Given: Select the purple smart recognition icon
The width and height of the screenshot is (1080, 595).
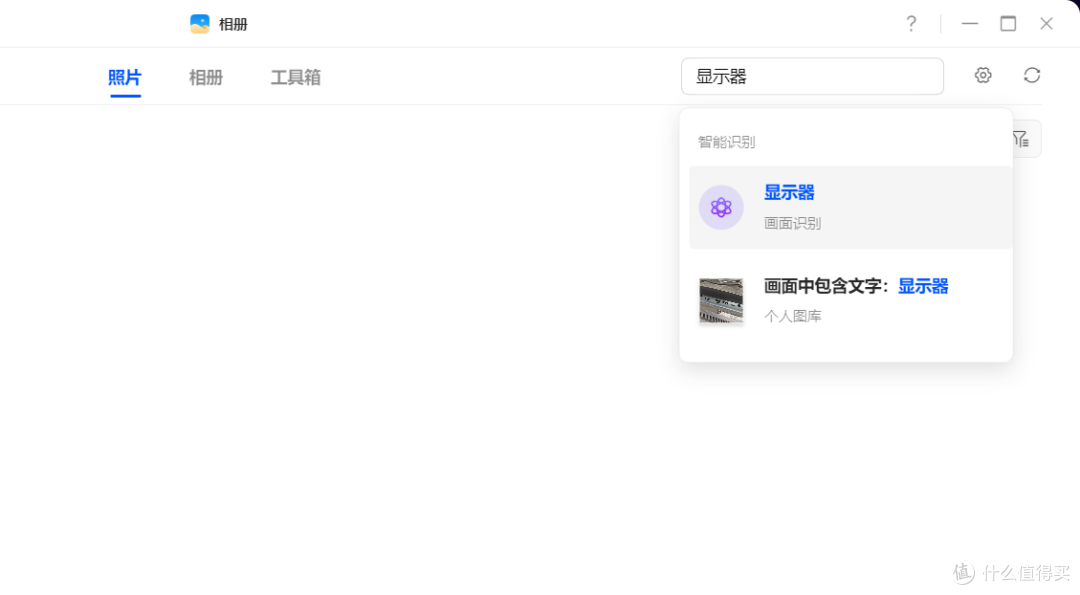Looking at the screenshot, I should [x=721, y=207].
